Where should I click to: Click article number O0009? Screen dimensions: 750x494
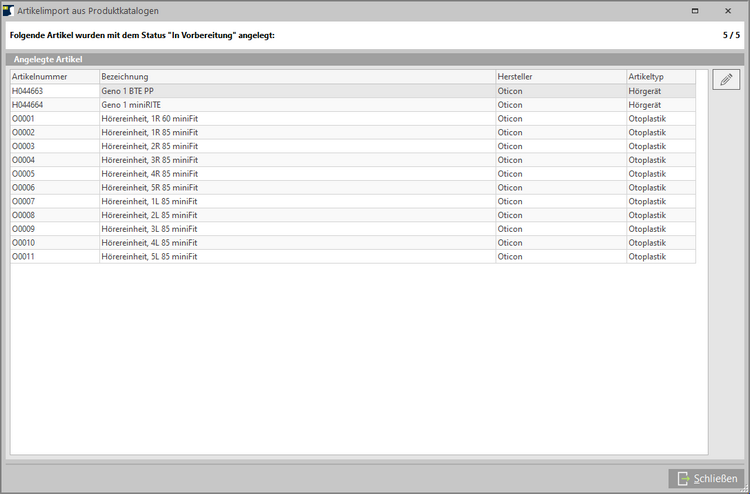point(23,230)
